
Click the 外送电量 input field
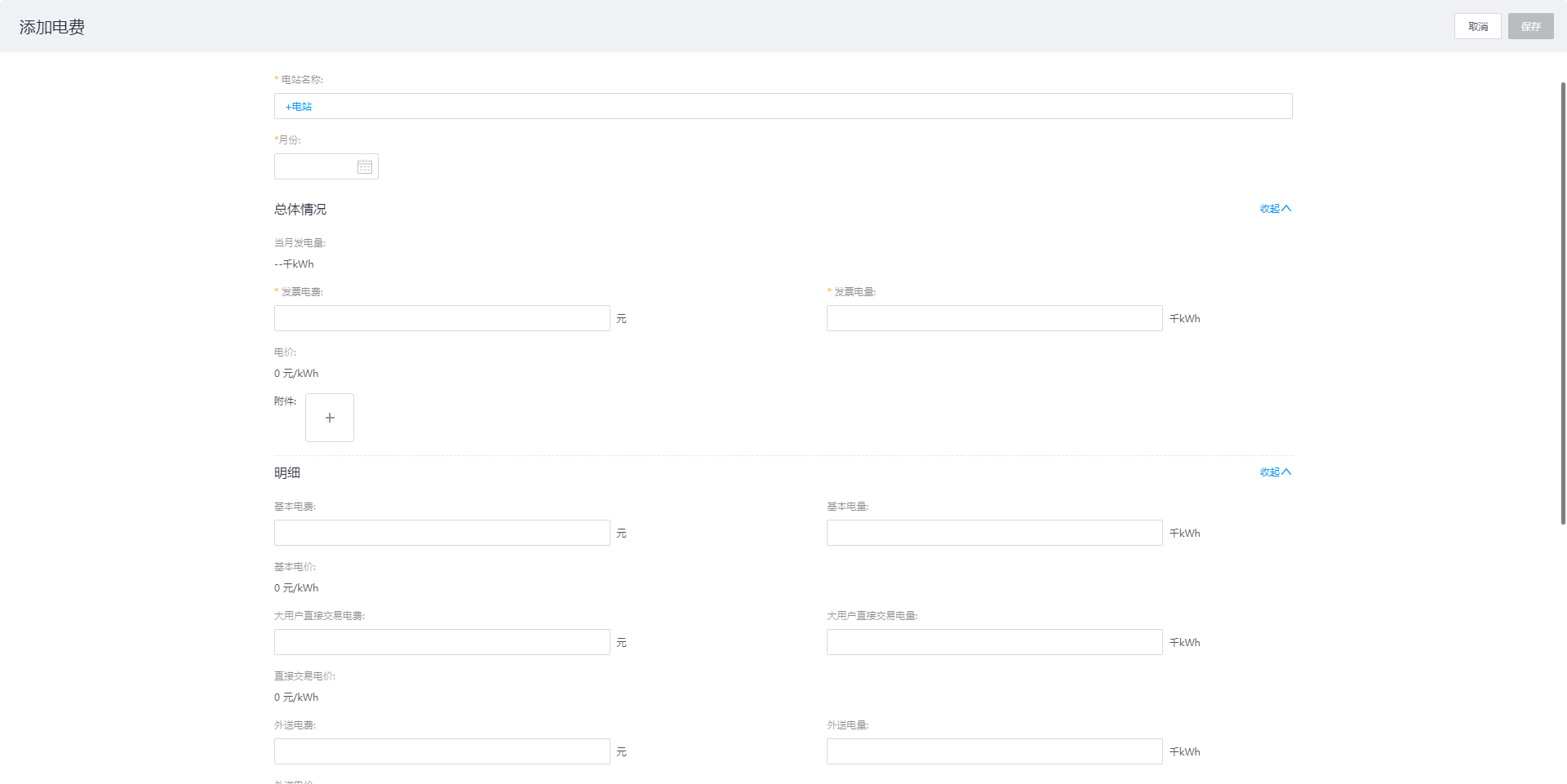coord(994,751)
